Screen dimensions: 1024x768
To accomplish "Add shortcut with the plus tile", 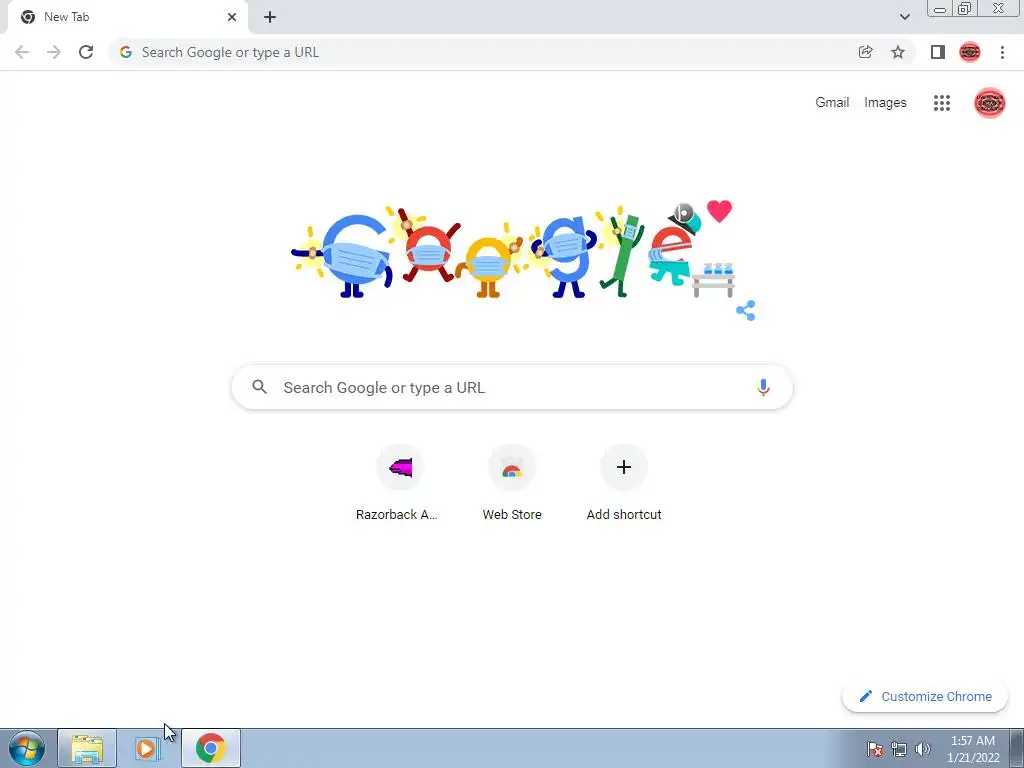I will [x=624, y=483].
